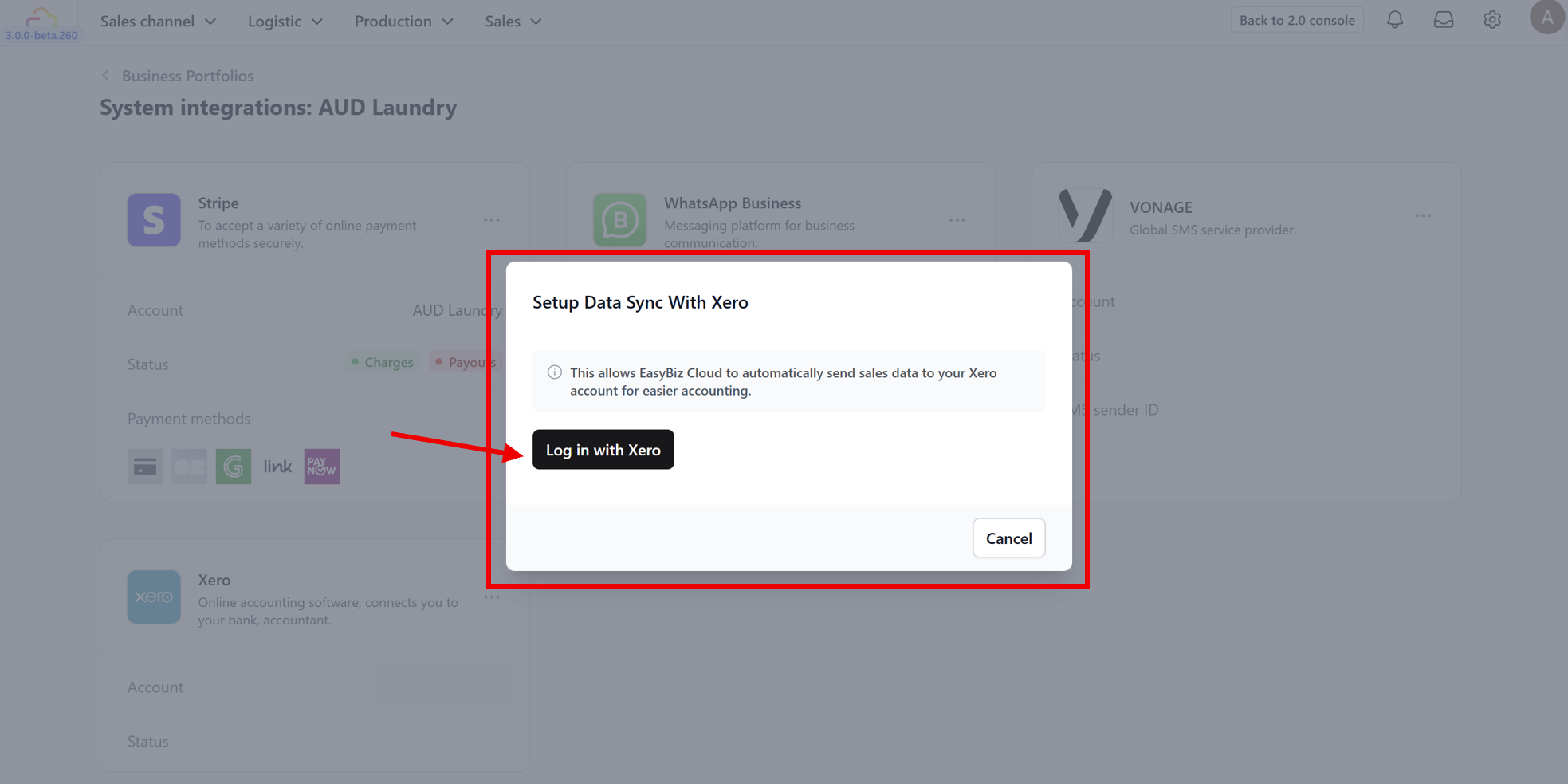
Task: Select the GrabPay payment method icon
Action: pyautogui.click(x=233, y=466)
